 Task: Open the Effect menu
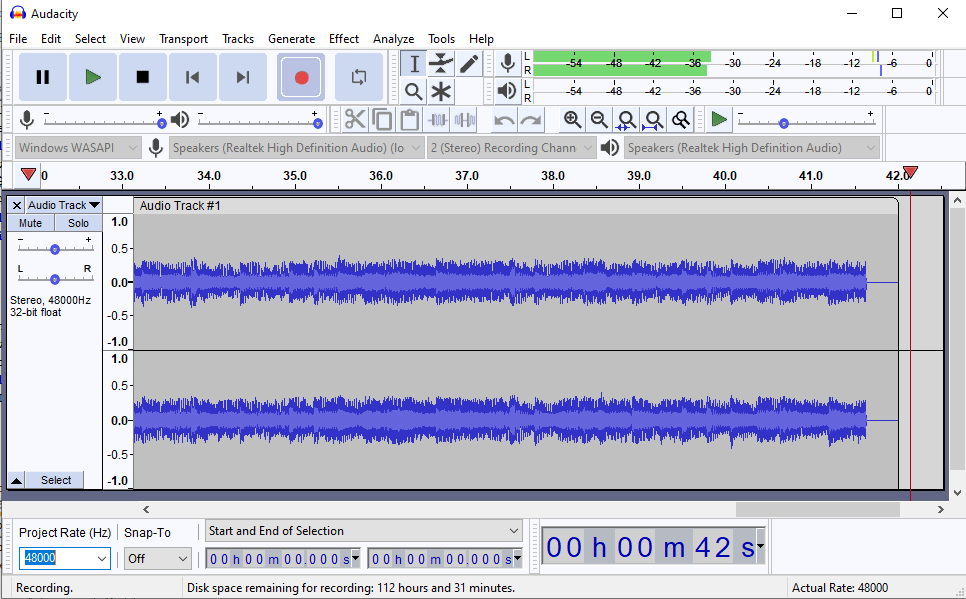(x=344, y=39)
